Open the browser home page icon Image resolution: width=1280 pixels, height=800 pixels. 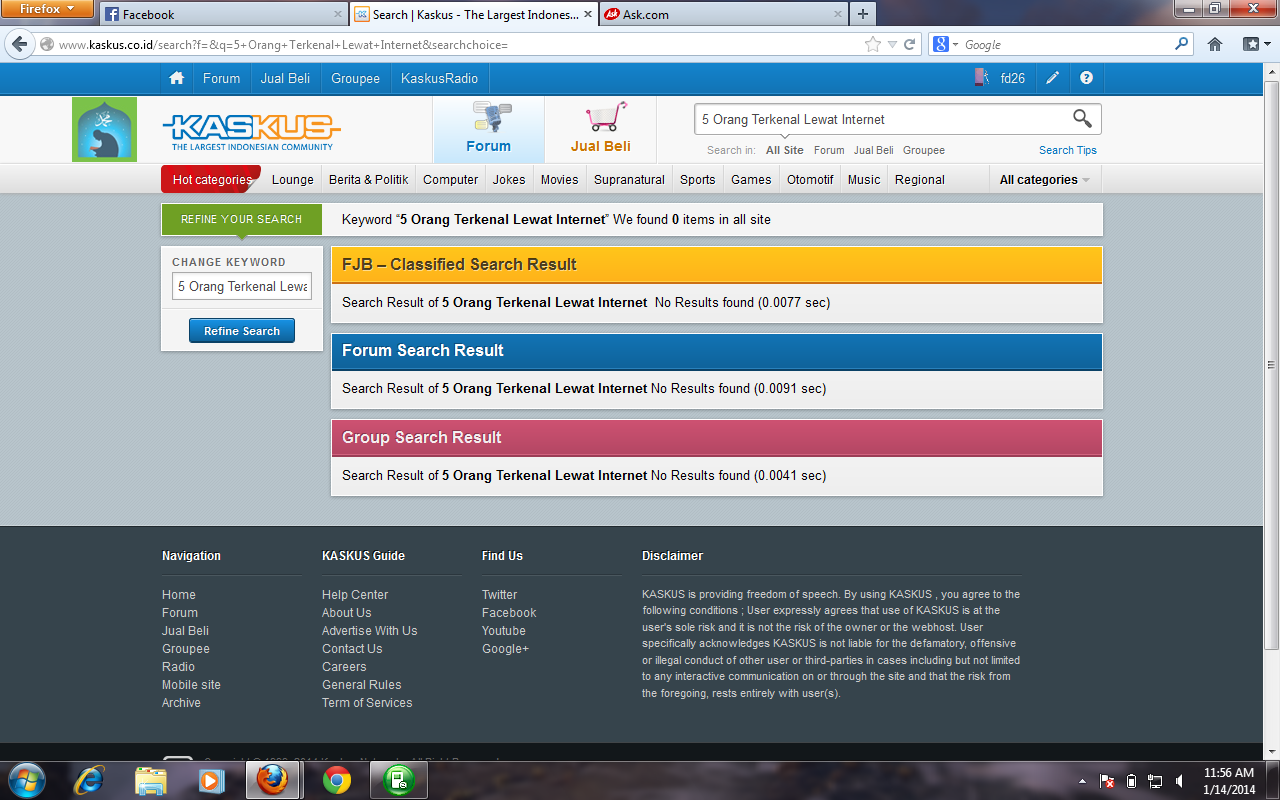(x=1215, y=45)
